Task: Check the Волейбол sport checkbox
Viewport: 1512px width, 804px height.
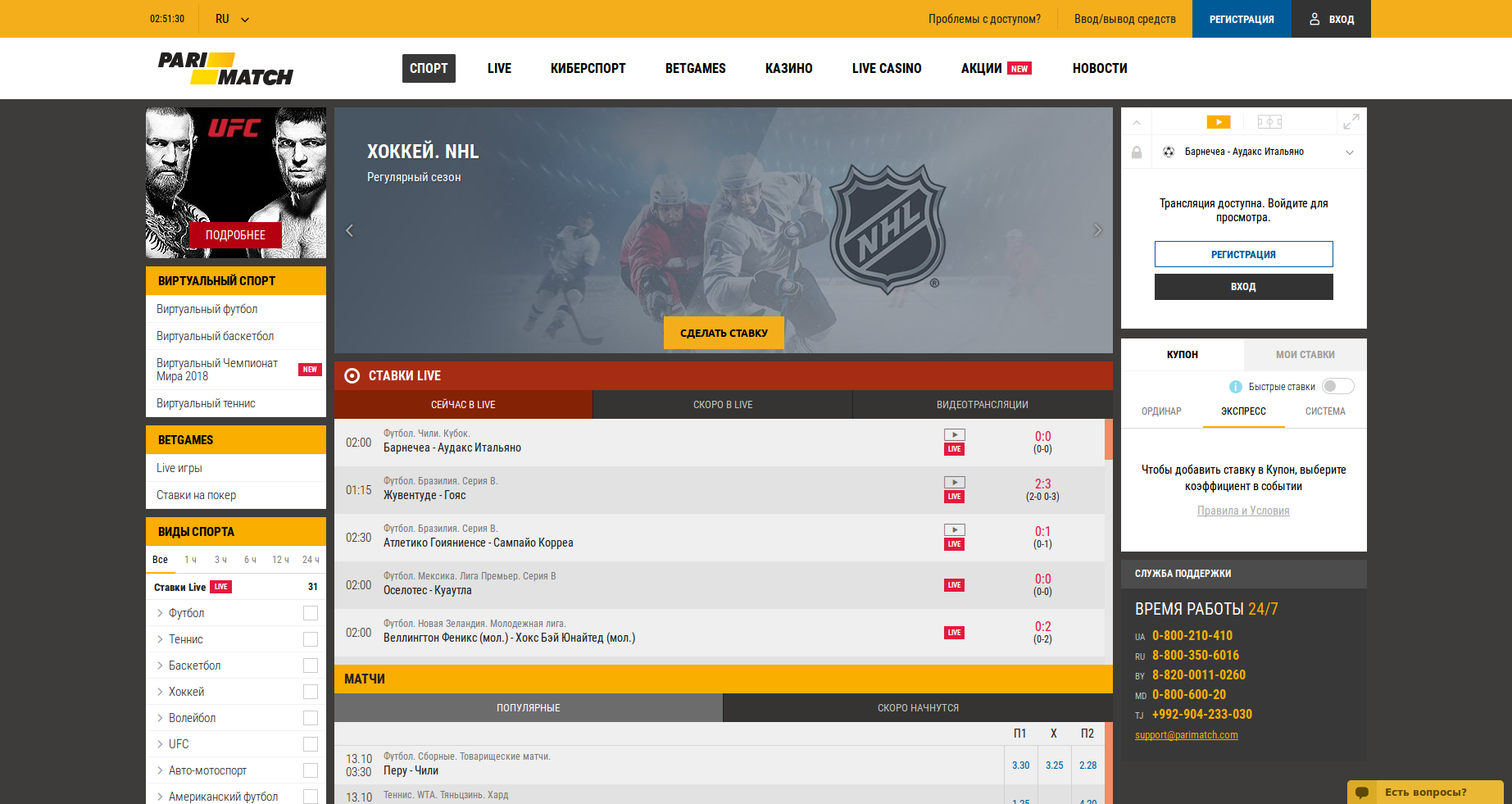Action: pyautogui.click(x=311, y=718)
